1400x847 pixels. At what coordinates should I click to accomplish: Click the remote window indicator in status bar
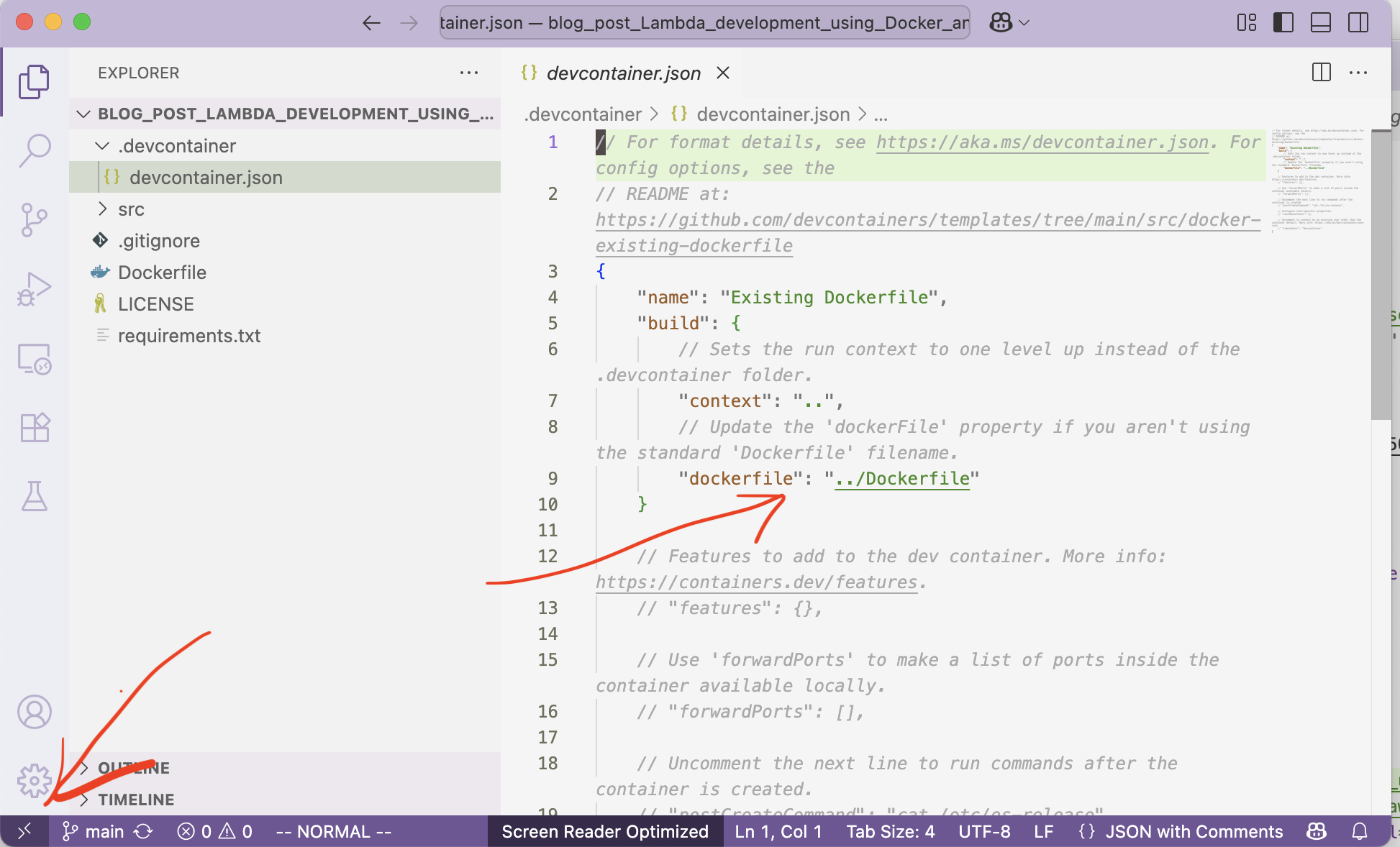[x=24, y=831]
